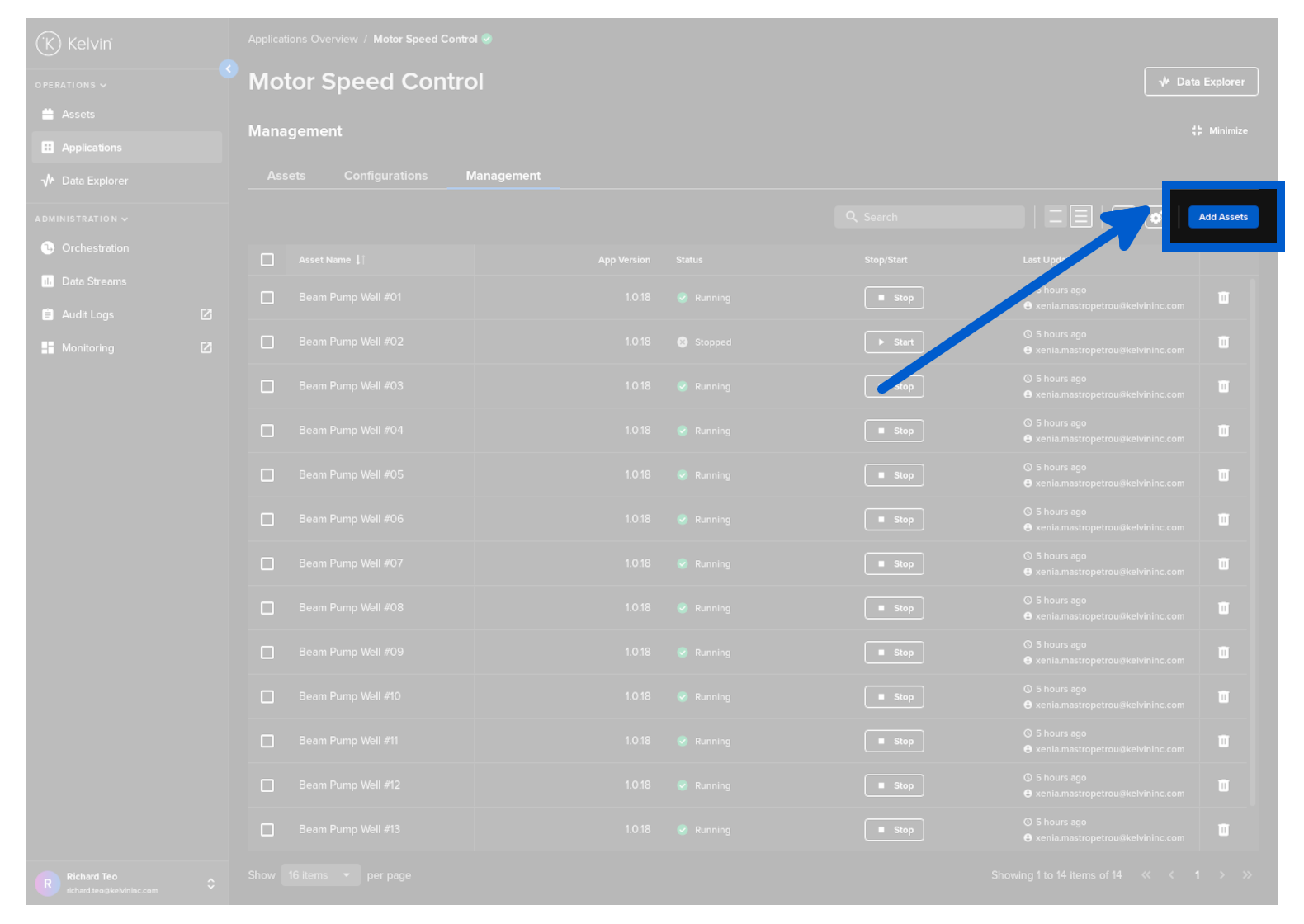Image resolution: width=1304 pixels, height=924 pixels.
Task: Collapse the left sidebar with the arrow button
Action: [x=229, y=69]
